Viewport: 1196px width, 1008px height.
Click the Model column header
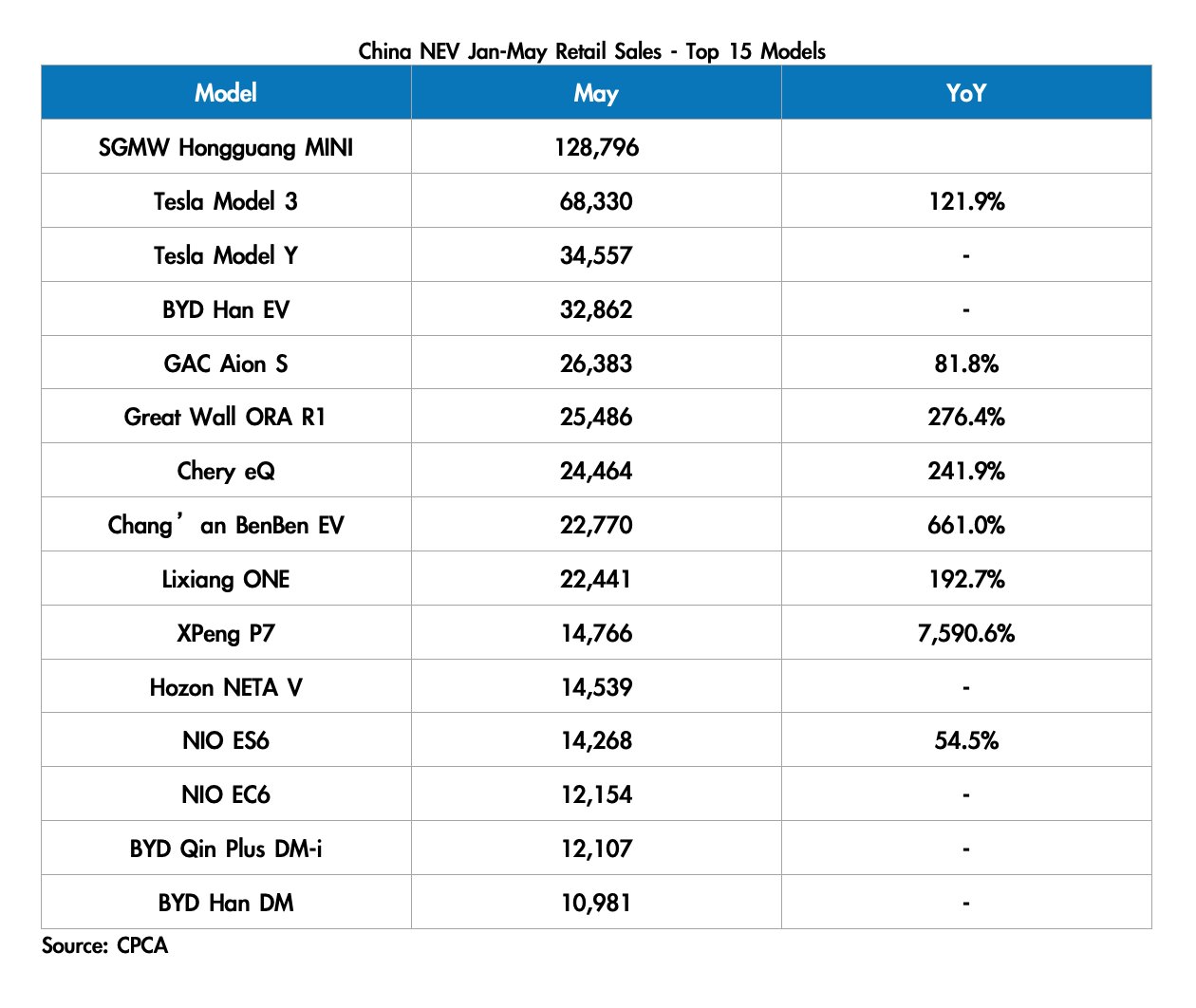(x=226, y=93)
